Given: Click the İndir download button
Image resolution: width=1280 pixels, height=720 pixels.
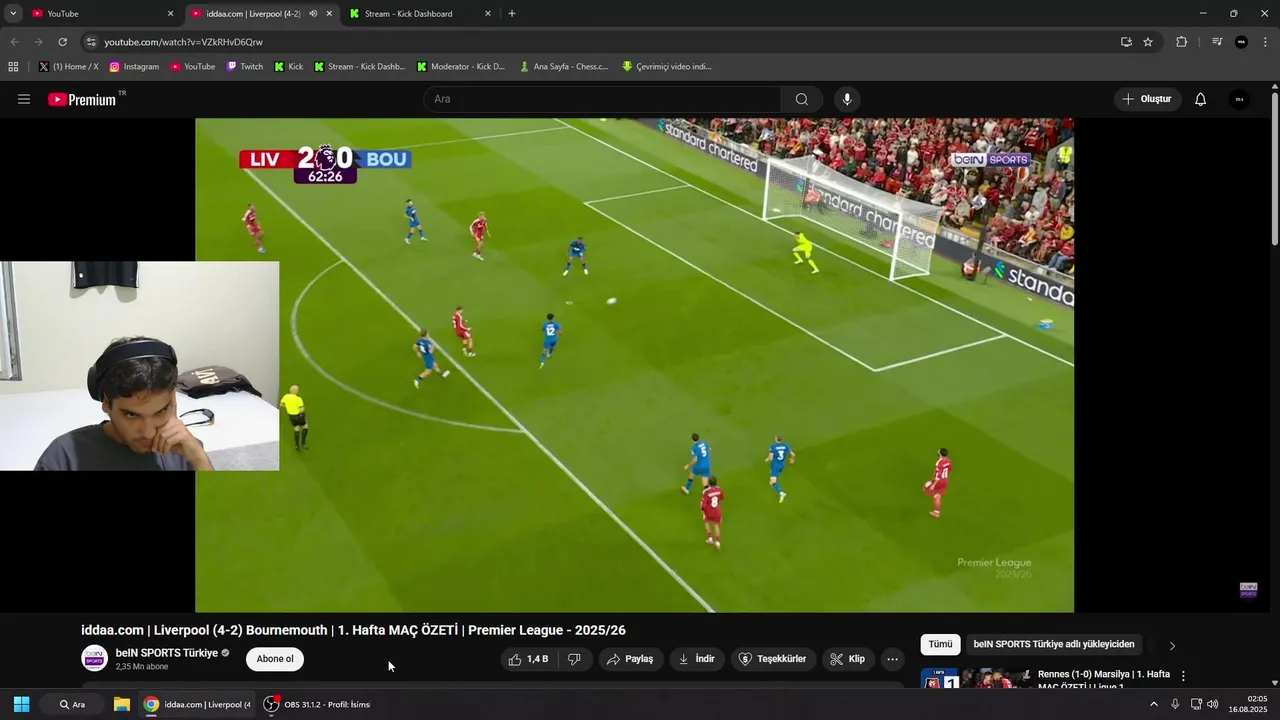Looking at the screenshot, I should [x=696, y=659].
